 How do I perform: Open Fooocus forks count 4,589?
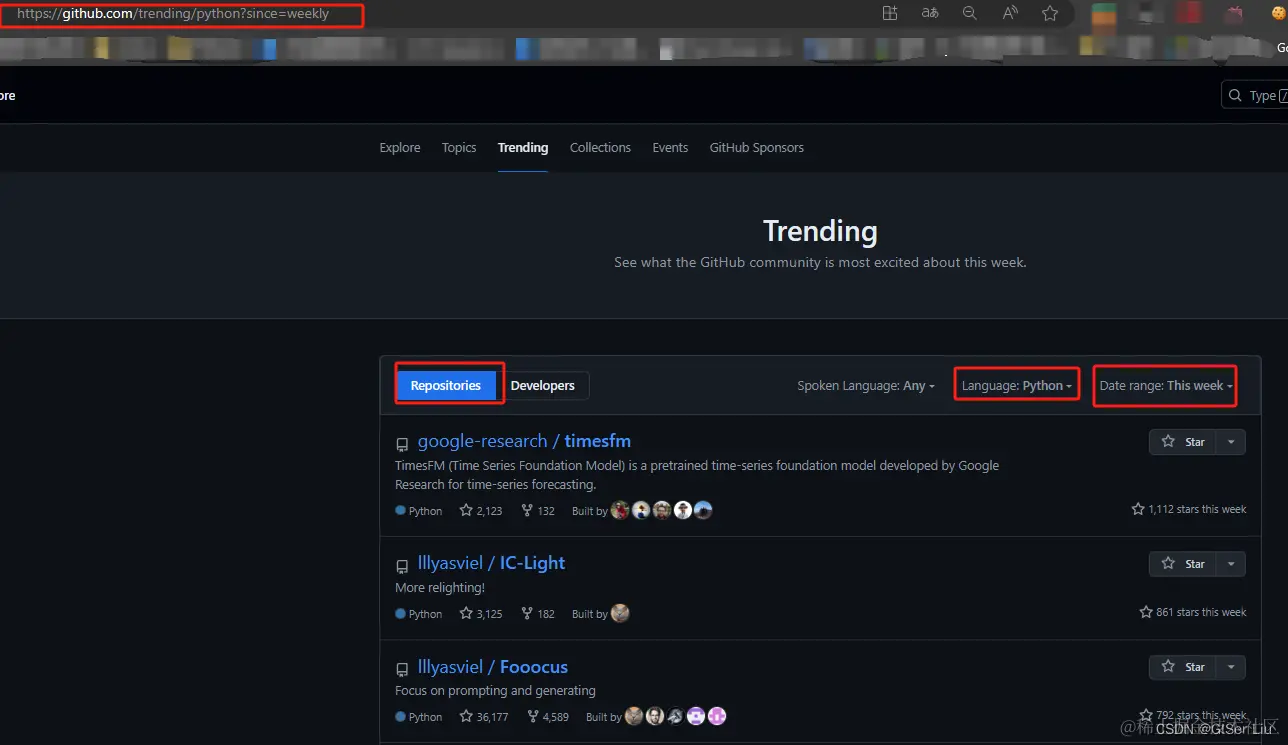pos(548,716)
